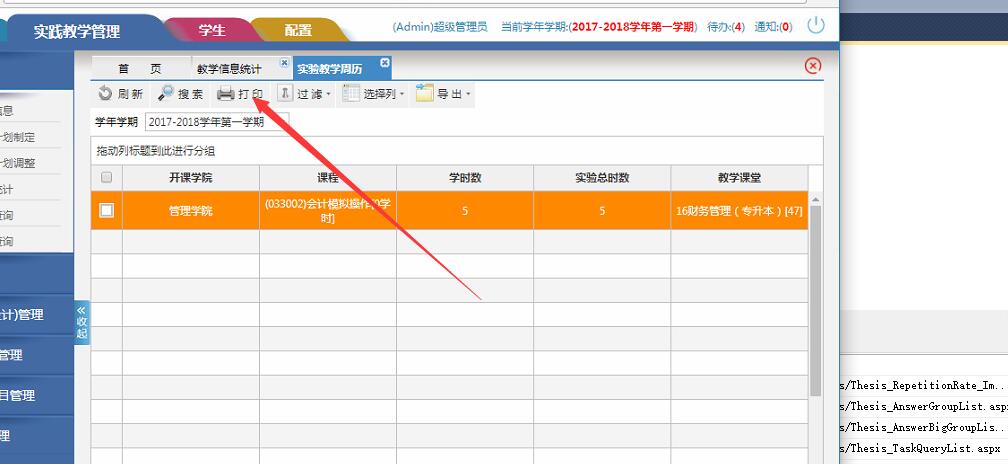Click the 刷新 refresh icon
1008x464 pixels.
(x=105, y=94)
